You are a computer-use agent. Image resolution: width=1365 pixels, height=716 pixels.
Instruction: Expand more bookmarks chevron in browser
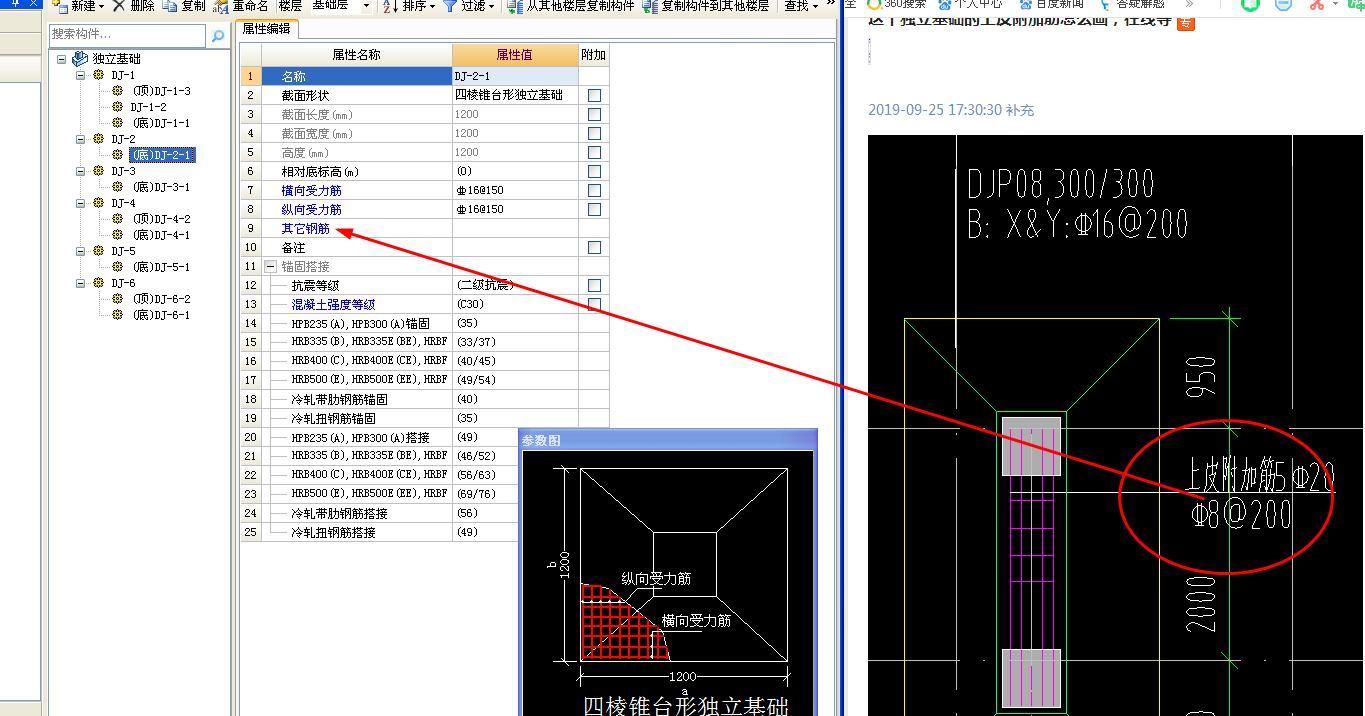click(1189, 4)
